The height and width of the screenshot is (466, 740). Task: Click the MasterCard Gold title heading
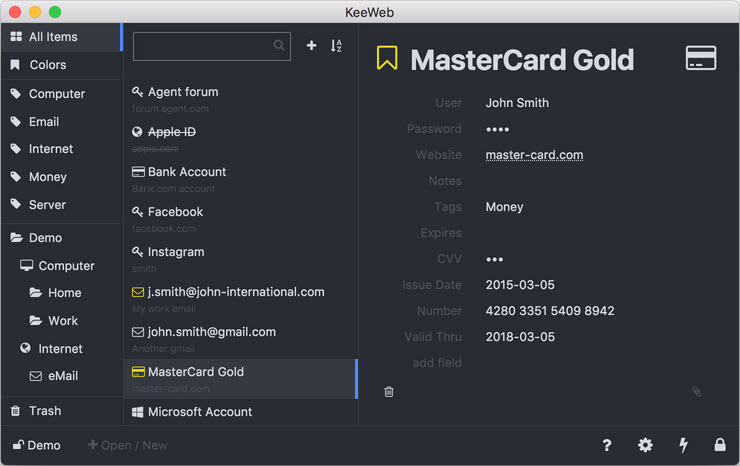point(522,60)
